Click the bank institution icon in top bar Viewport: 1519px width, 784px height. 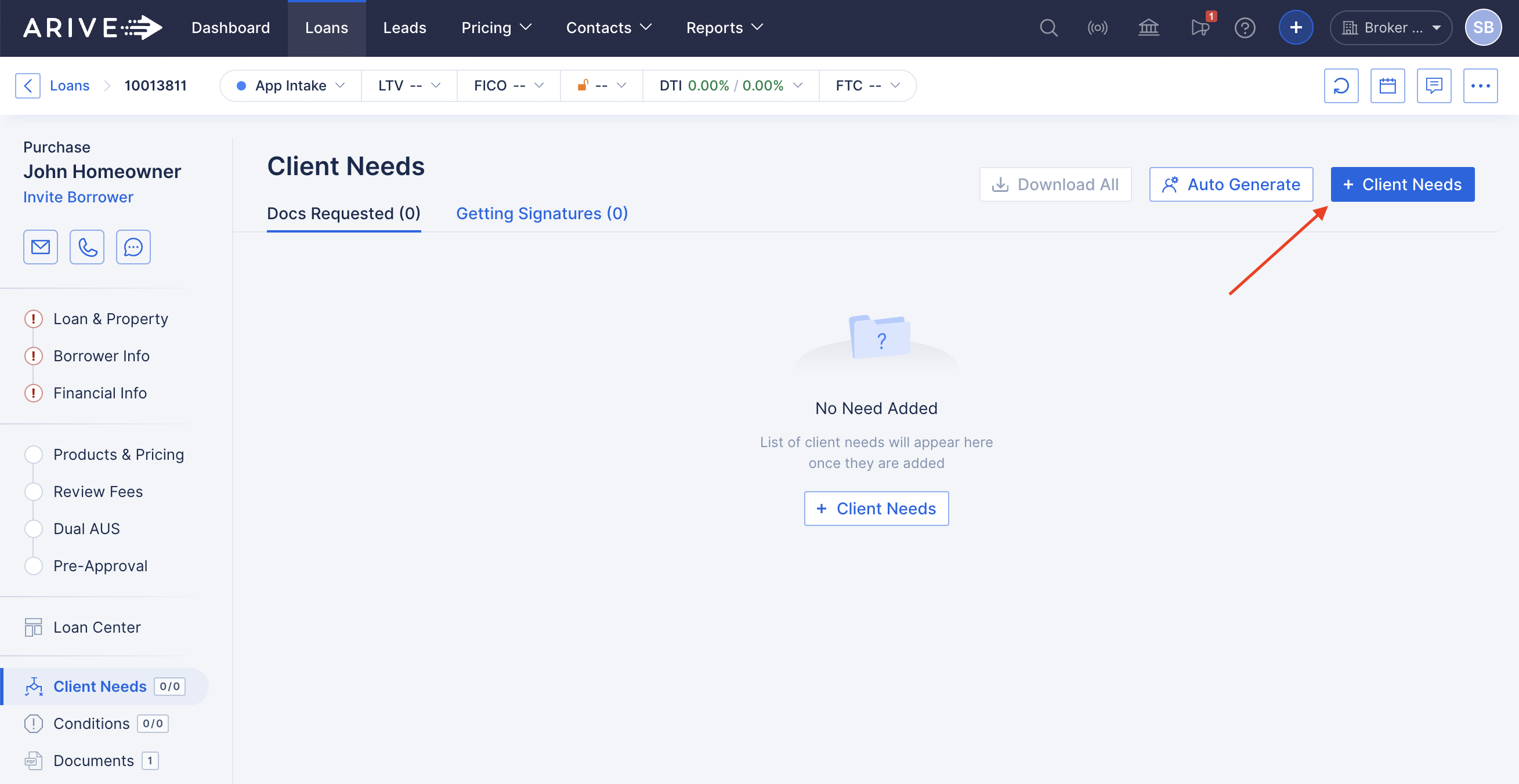pyautogui.click(x=1148, y=28)
